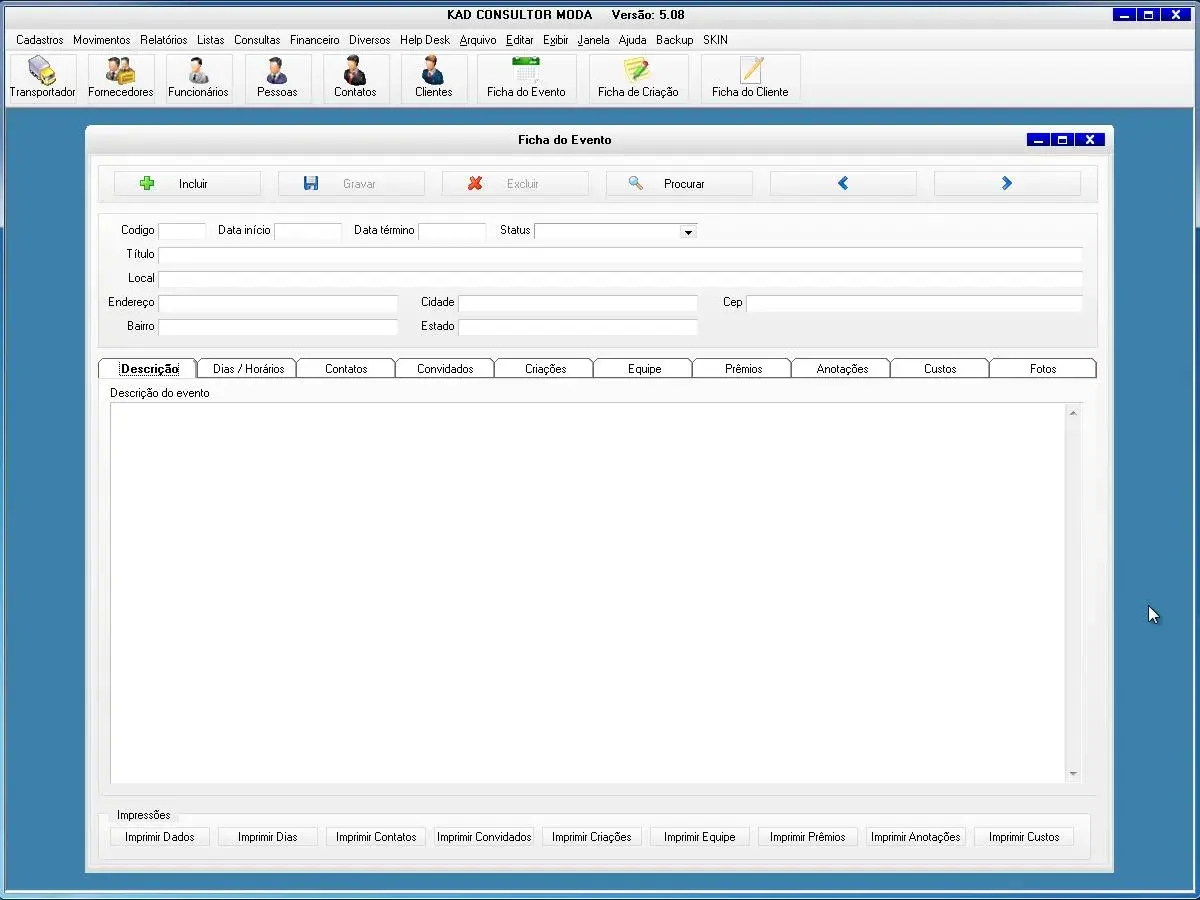Click the Incluir button with plus icon

tap(187, 184)
